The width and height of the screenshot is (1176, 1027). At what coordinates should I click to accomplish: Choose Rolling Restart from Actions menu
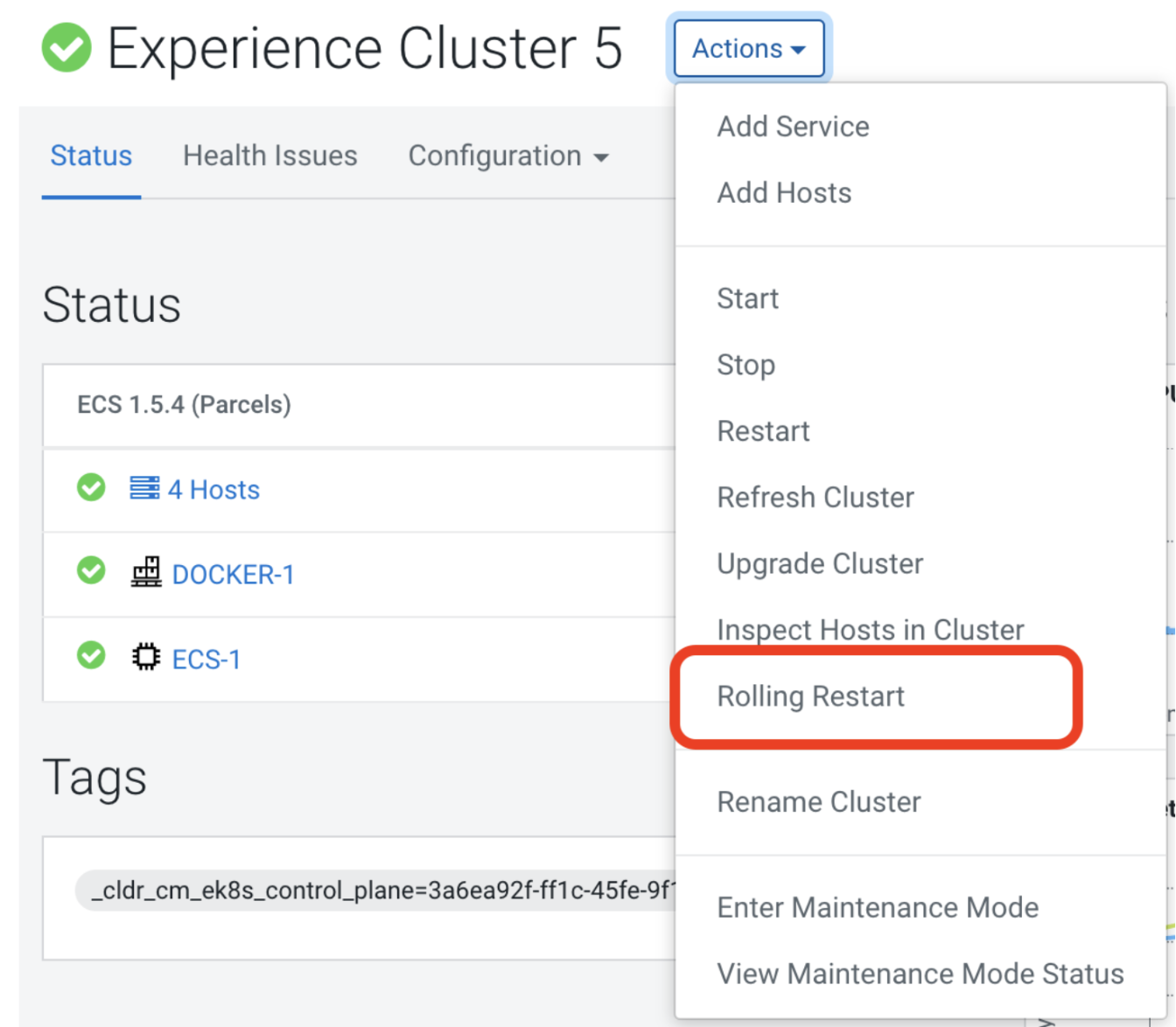[810, 696]
